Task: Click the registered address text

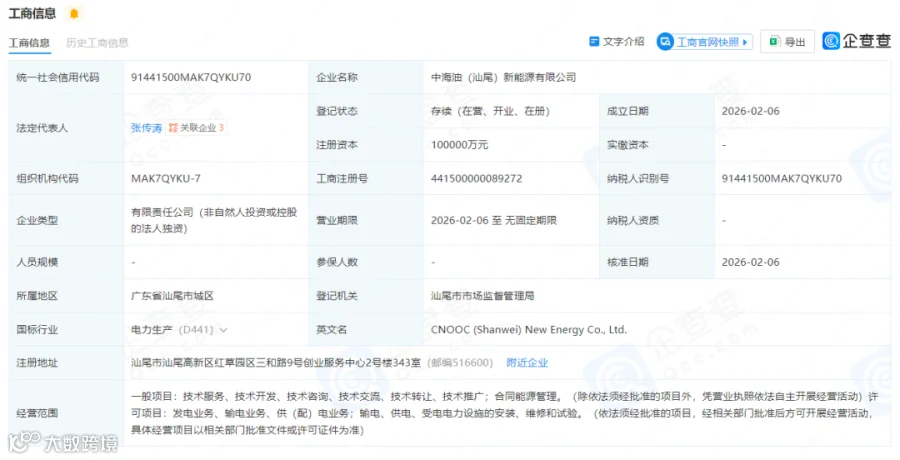Action: click(276, 362)
